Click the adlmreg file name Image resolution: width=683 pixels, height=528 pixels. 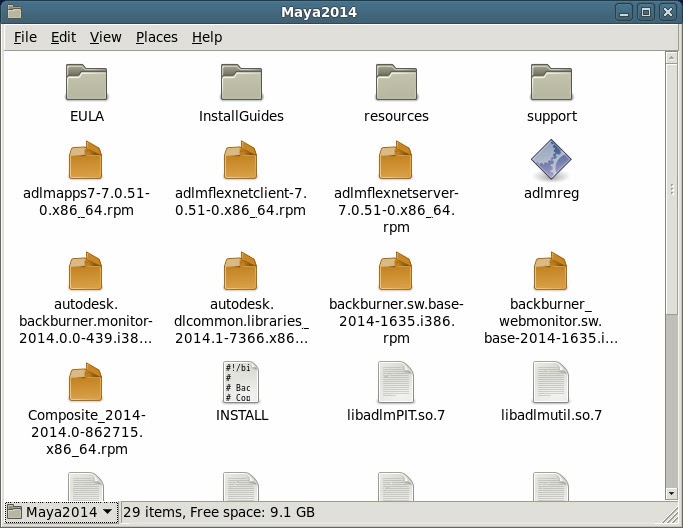551,193
